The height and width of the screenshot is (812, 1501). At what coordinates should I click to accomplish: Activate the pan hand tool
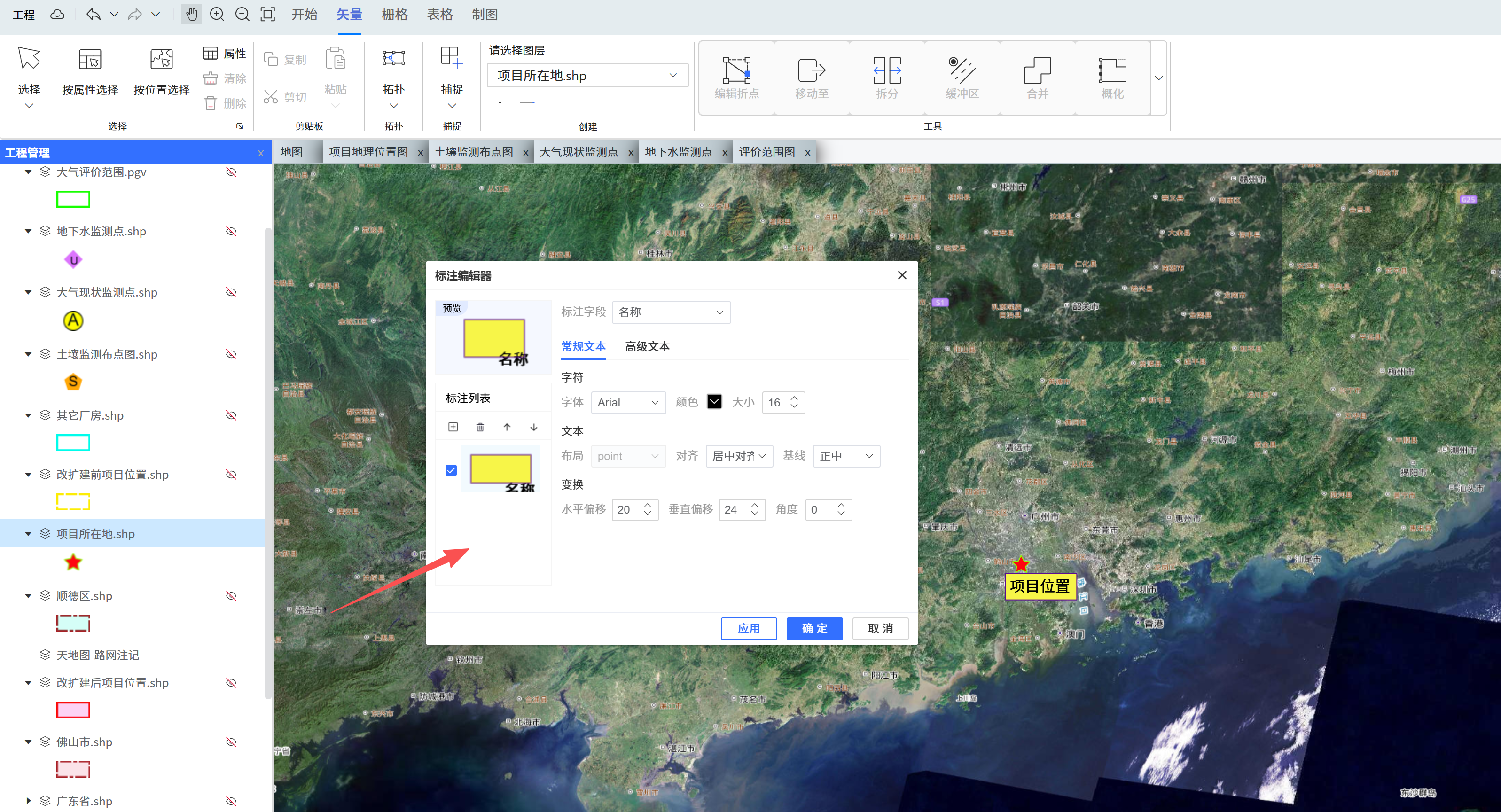(192, 15)
